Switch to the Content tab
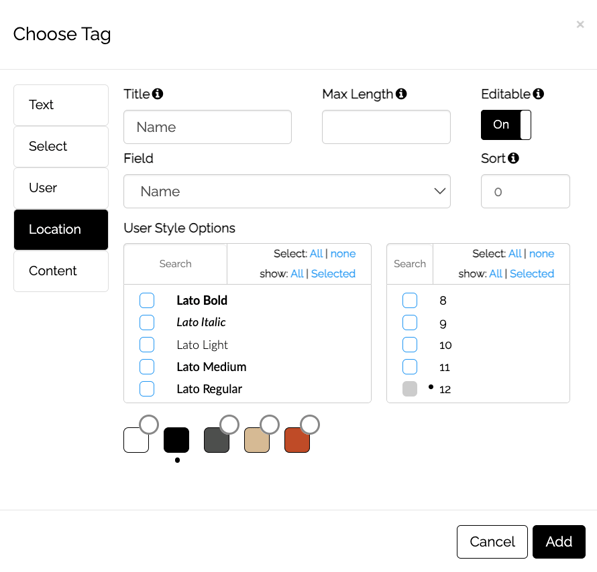 point(61,271)
